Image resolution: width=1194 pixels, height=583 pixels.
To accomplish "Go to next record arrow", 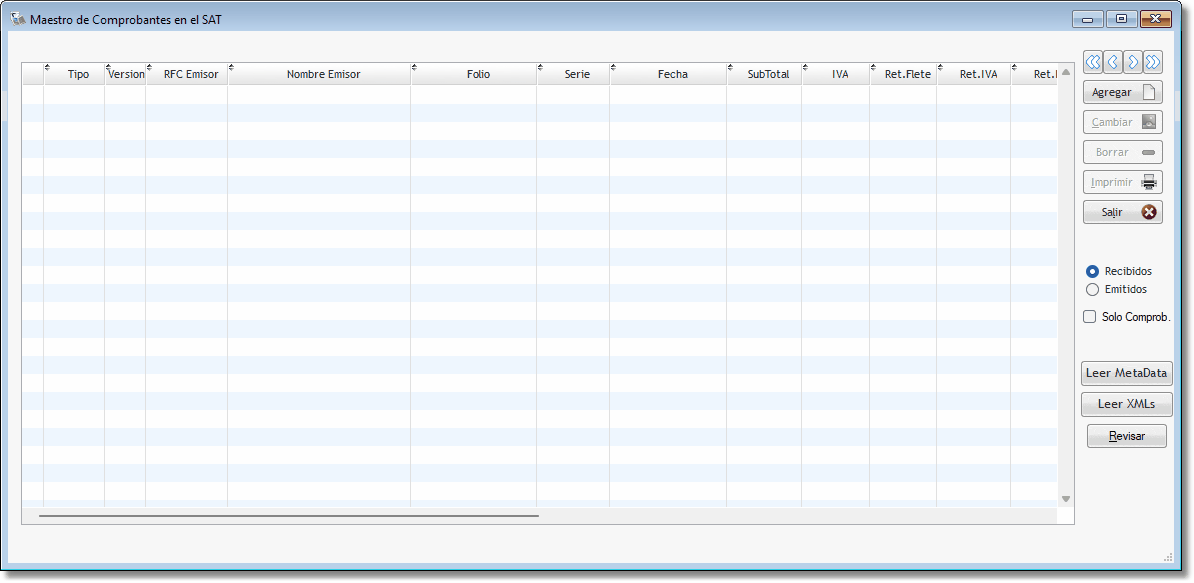I will tap(1133, 62).
